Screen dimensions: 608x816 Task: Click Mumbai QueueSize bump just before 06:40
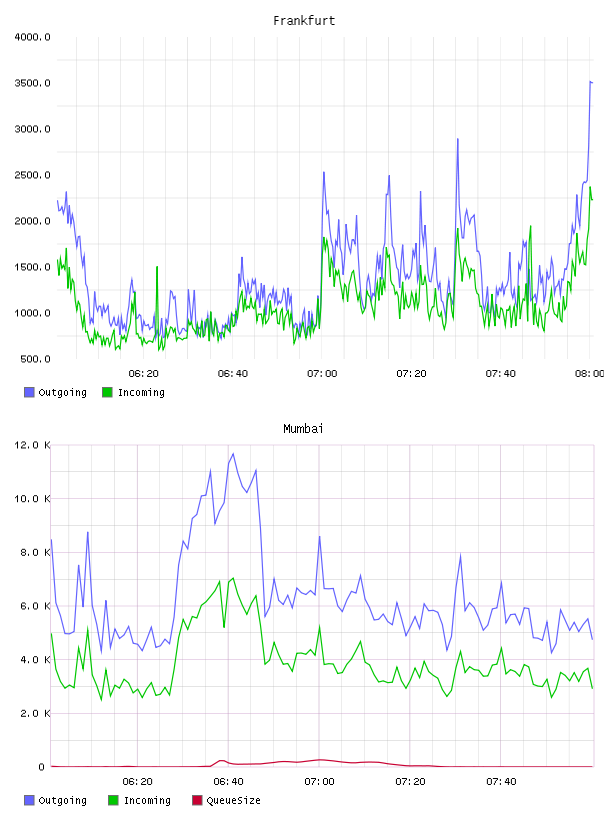tap(221, 760)
